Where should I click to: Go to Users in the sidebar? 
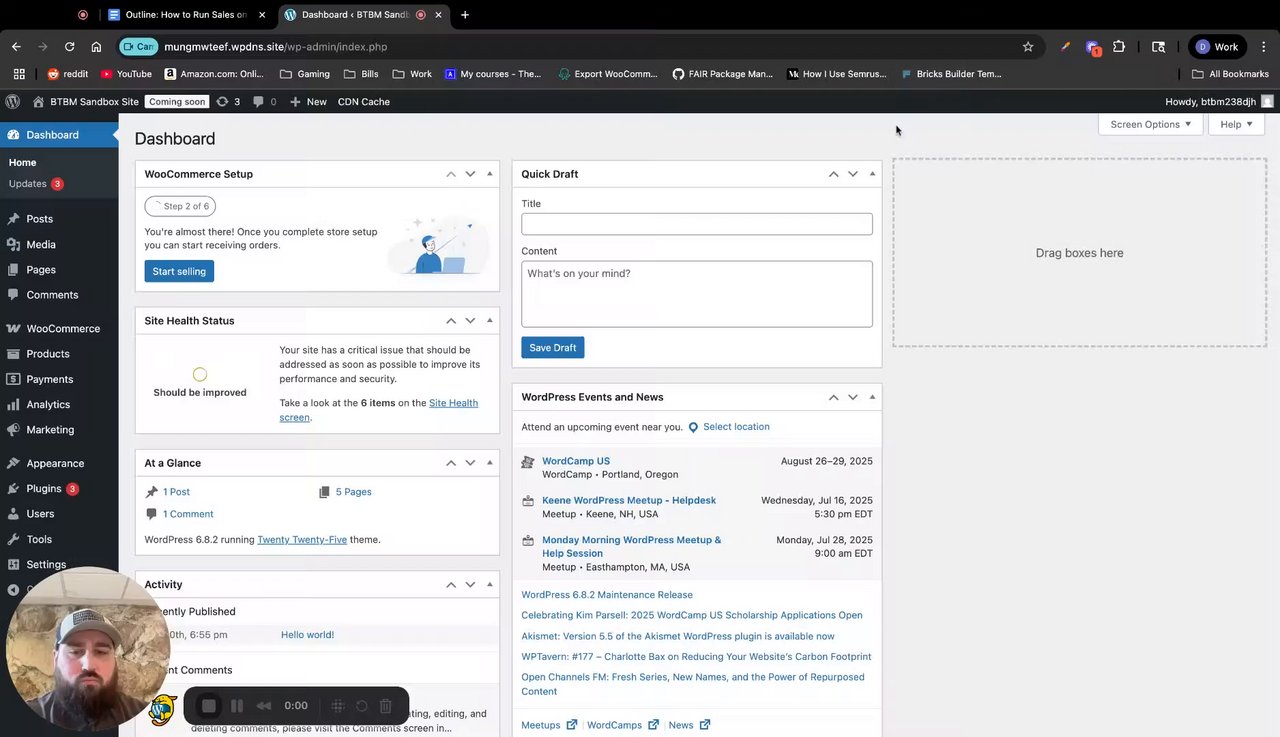(40, 514)
